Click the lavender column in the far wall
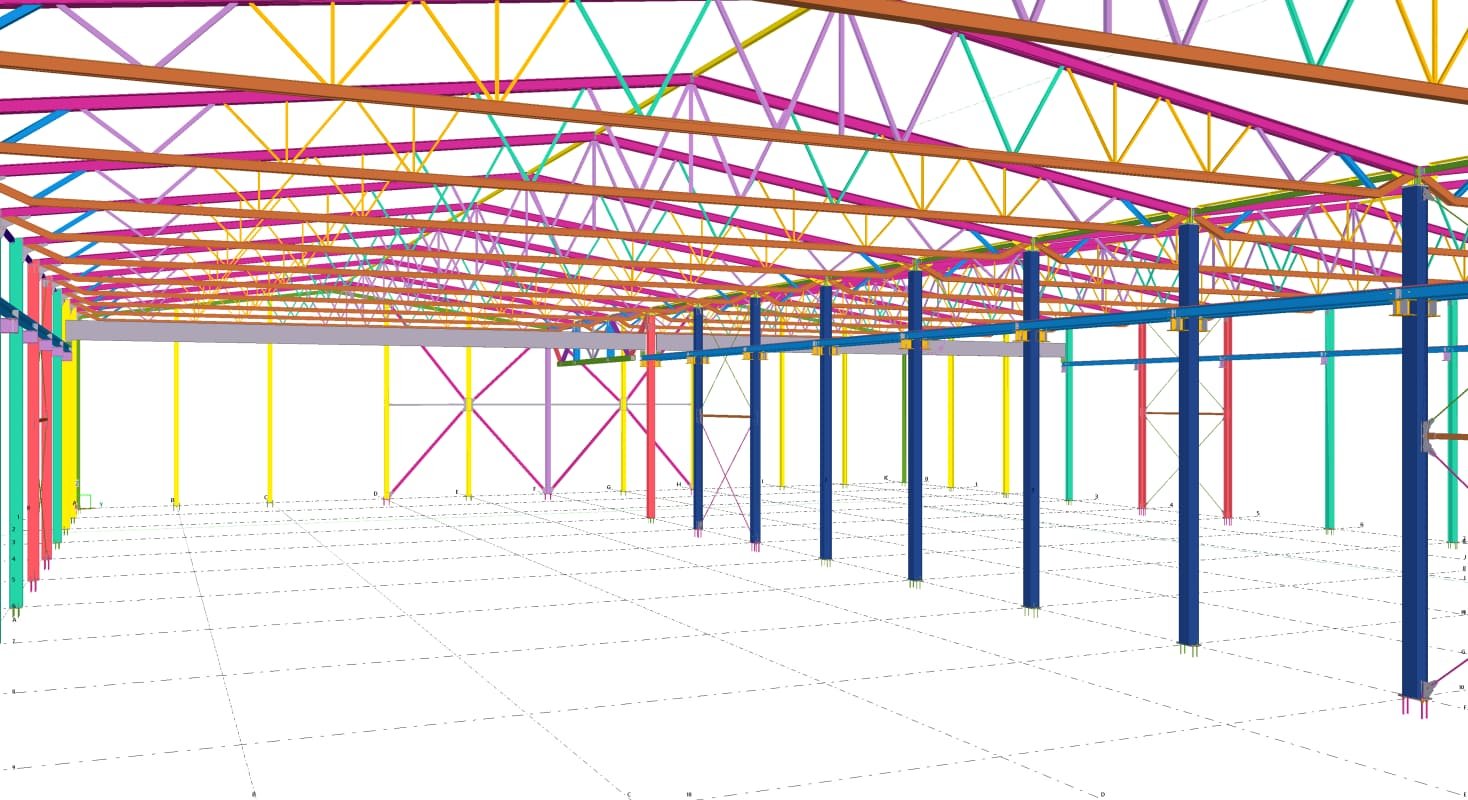Screen dimensions: 1468x800 coord(547,420)
